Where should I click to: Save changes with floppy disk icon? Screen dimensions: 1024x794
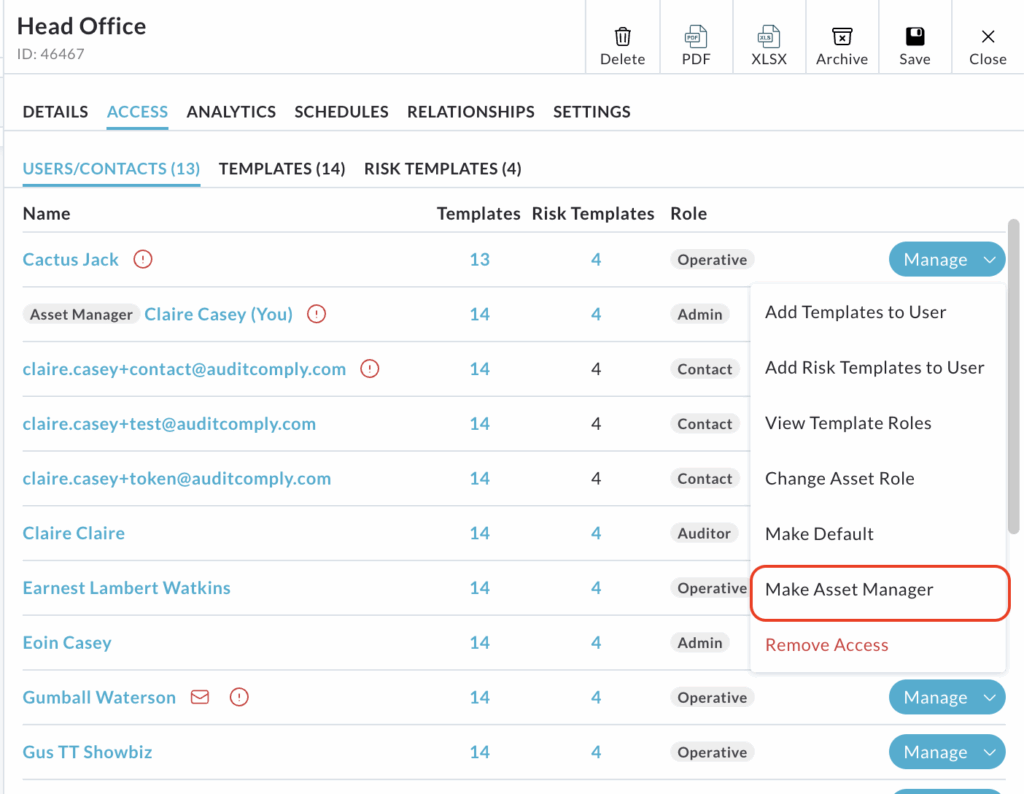(914, 37)
